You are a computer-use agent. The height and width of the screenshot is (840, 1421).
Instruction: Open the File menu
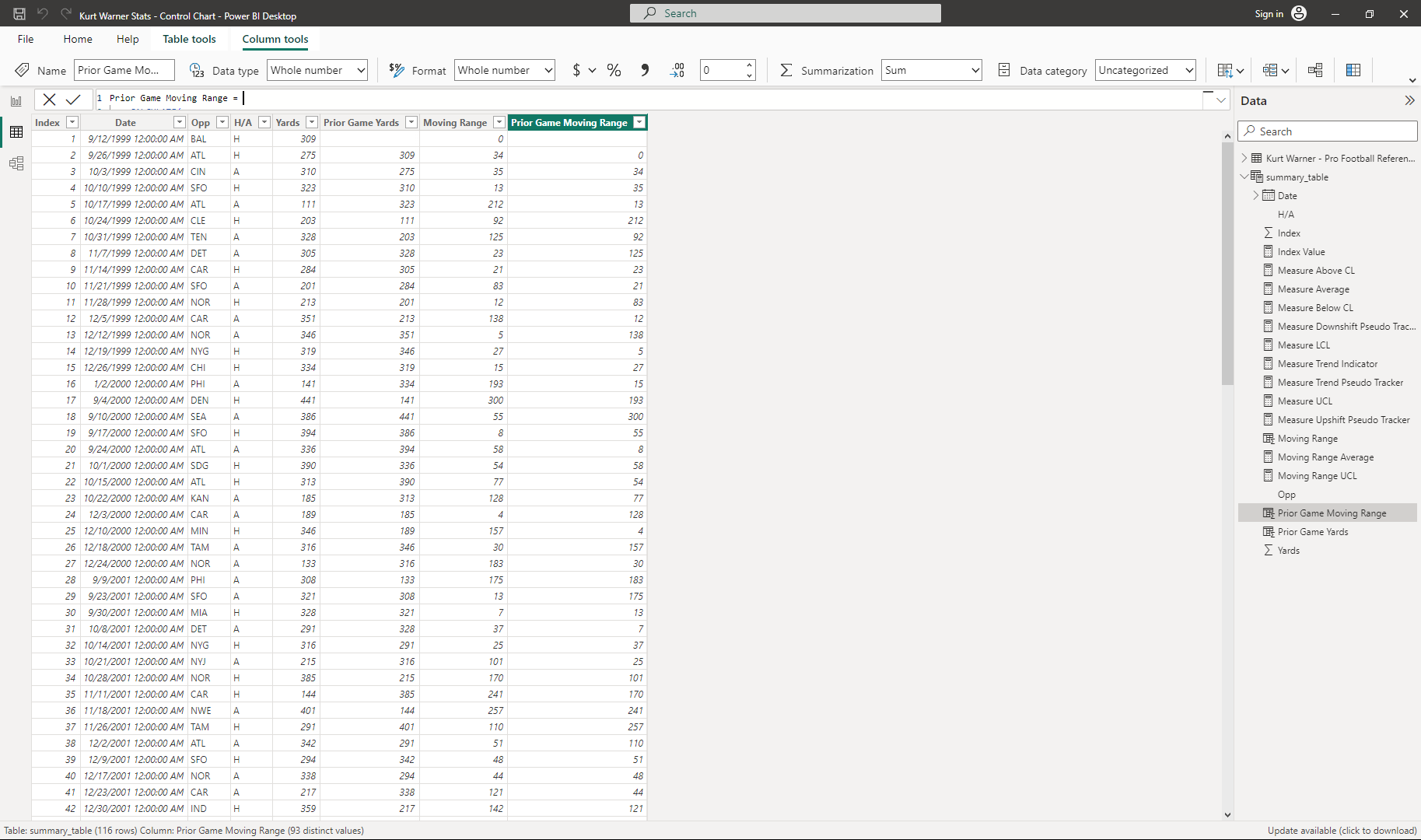coord(26,39)
